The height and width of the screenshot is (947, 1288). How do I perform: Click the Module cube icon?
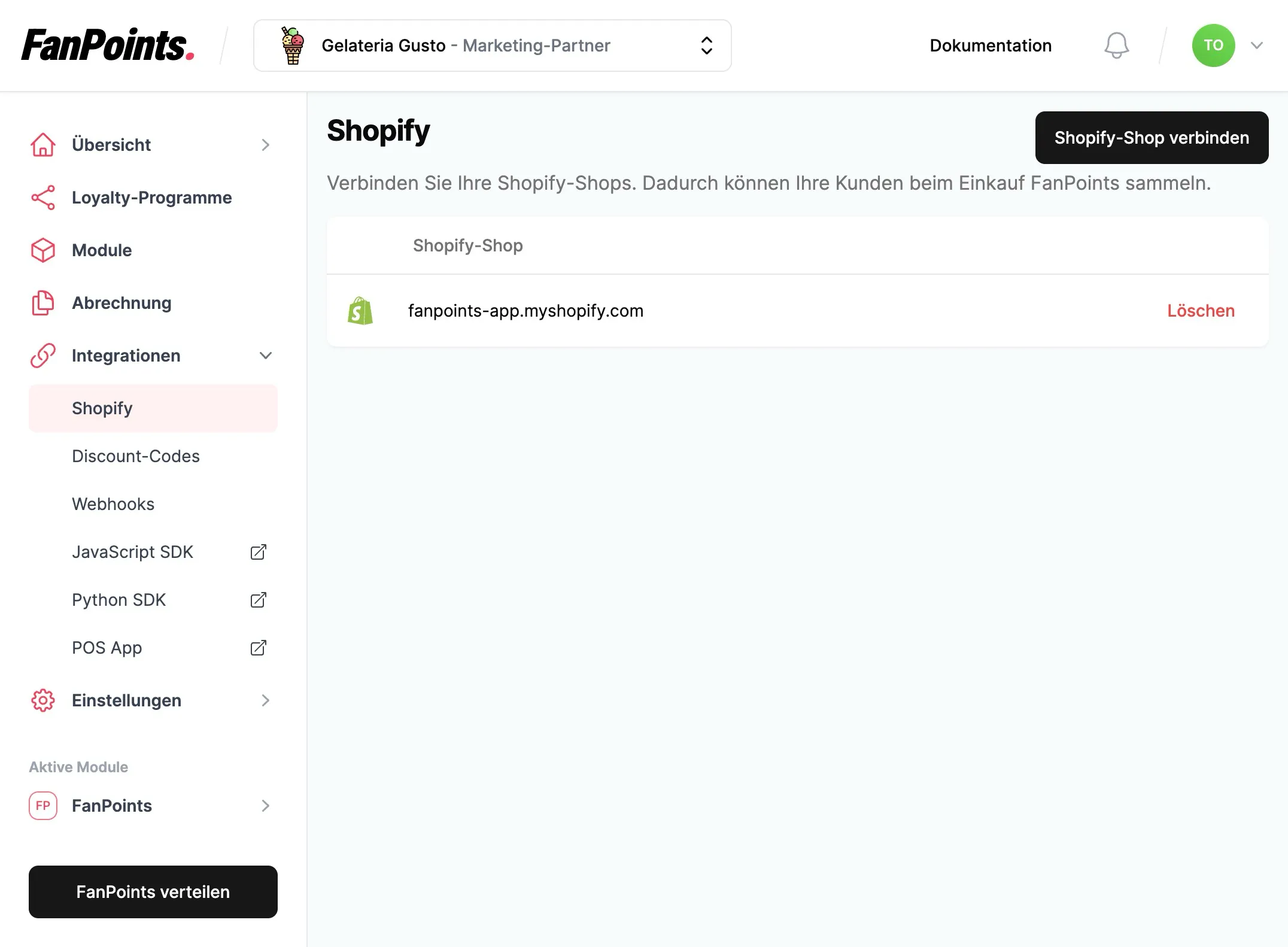click(x=43, y=250)
